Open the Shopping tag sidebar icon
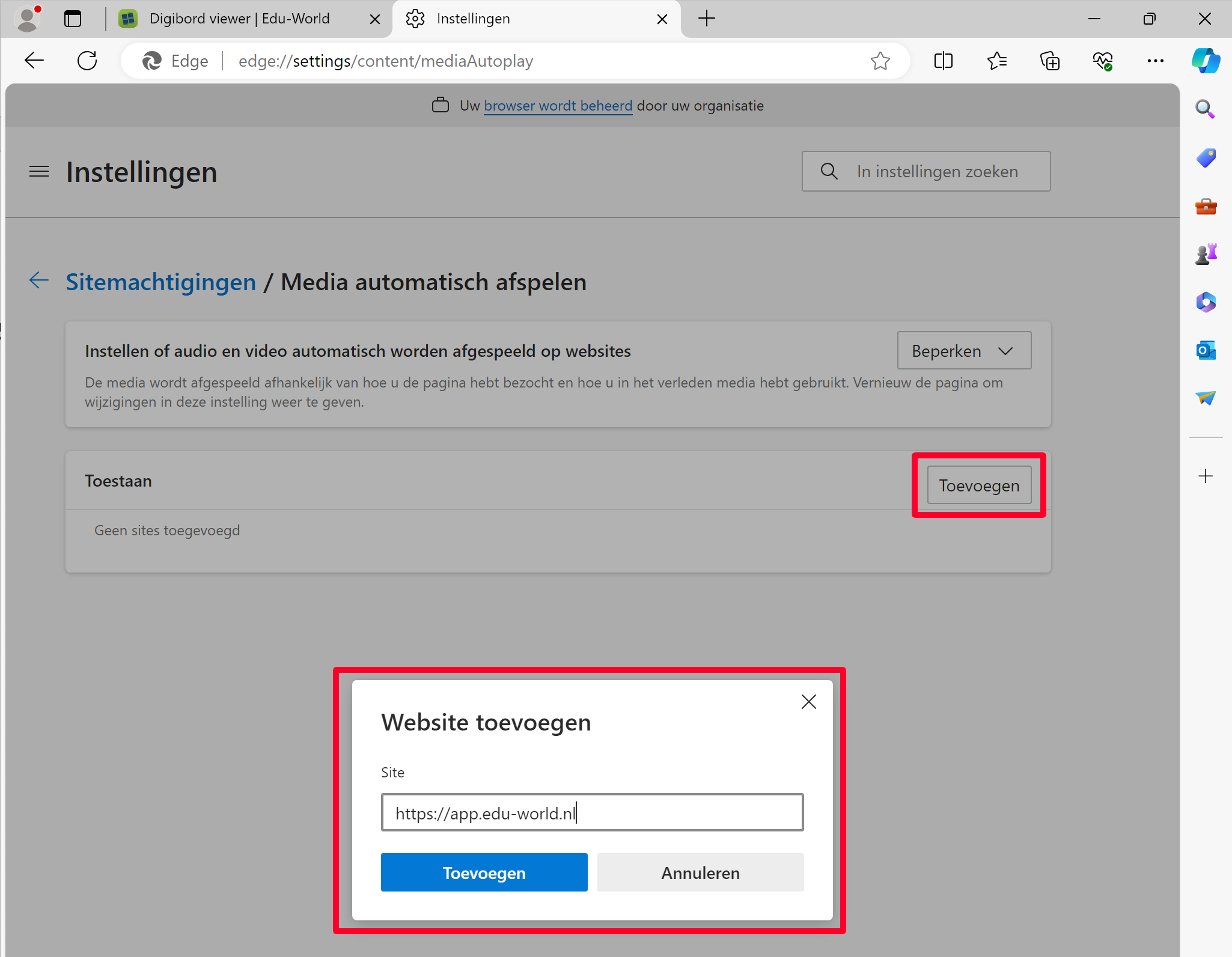 (x=1205, y=158)
